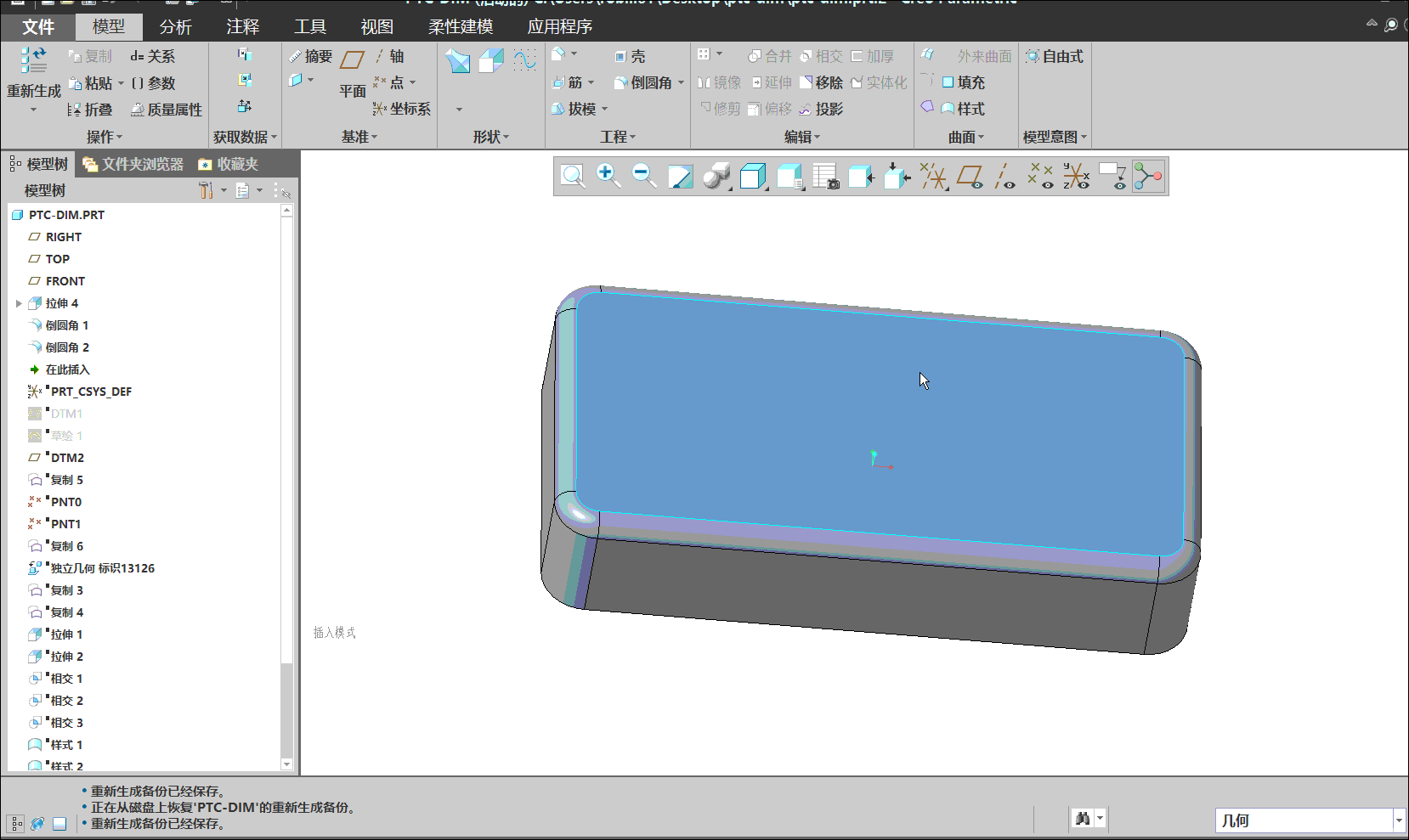Toggle model tree pane icon in status bar

click(x=16, y=823)
